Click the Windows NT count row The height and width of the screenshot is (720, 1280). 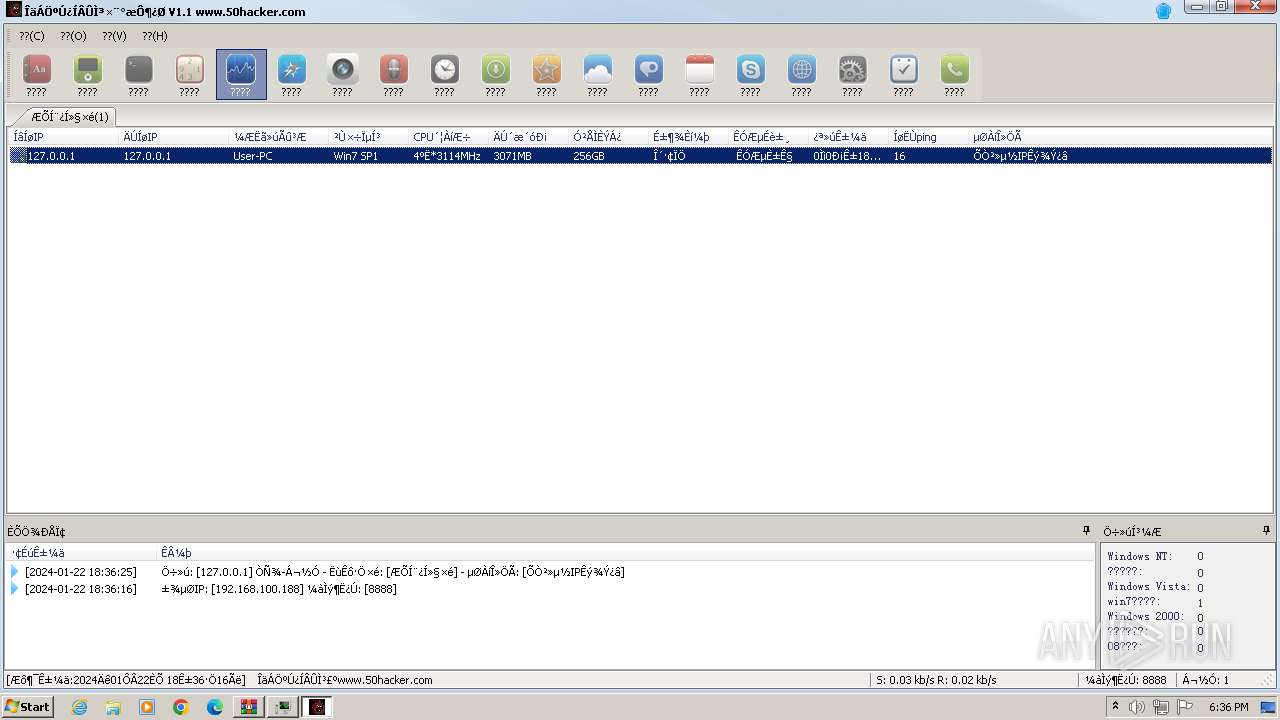1156,557
